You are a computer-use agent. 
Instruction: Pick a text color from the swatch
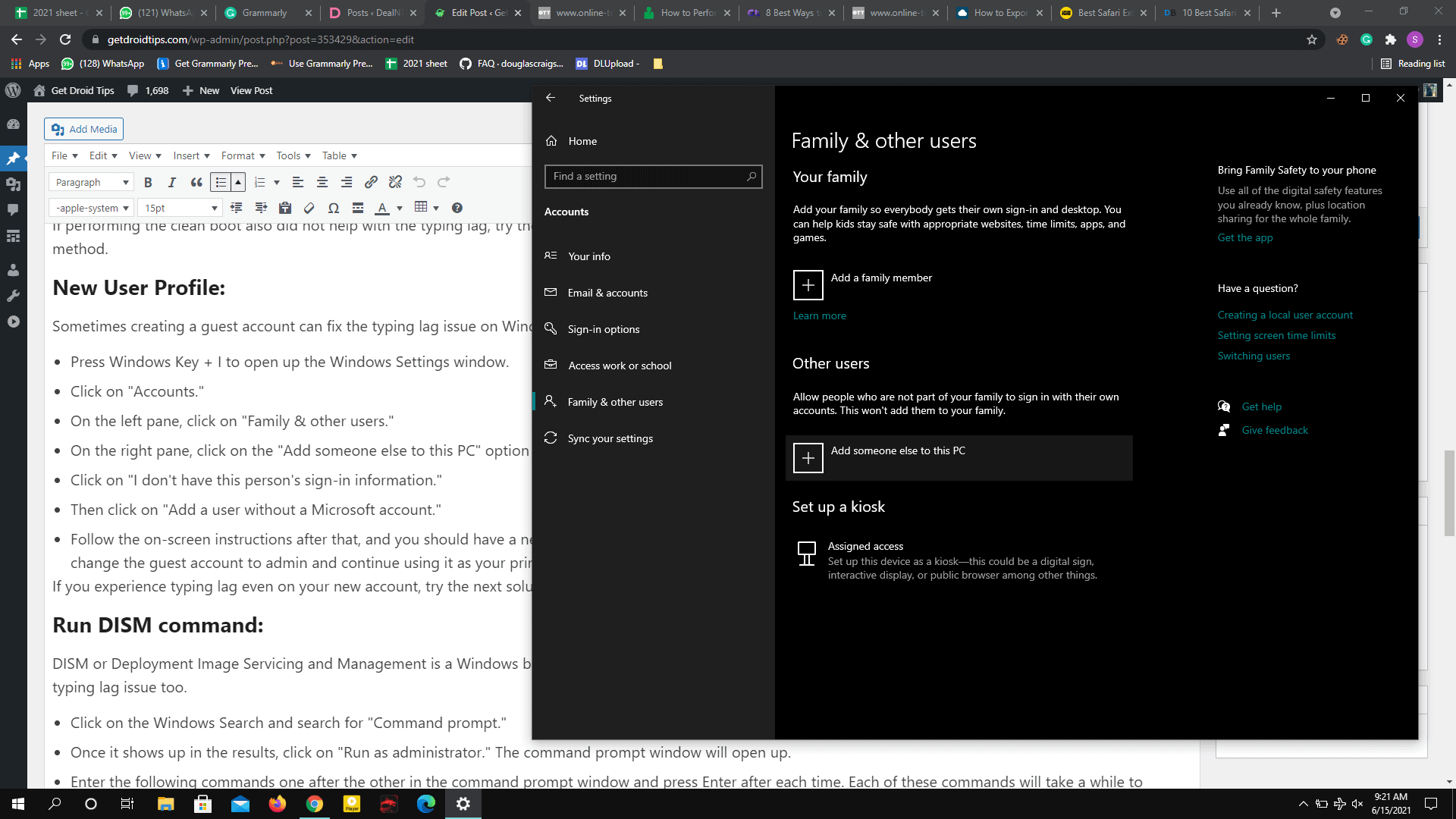pos(381,208)
